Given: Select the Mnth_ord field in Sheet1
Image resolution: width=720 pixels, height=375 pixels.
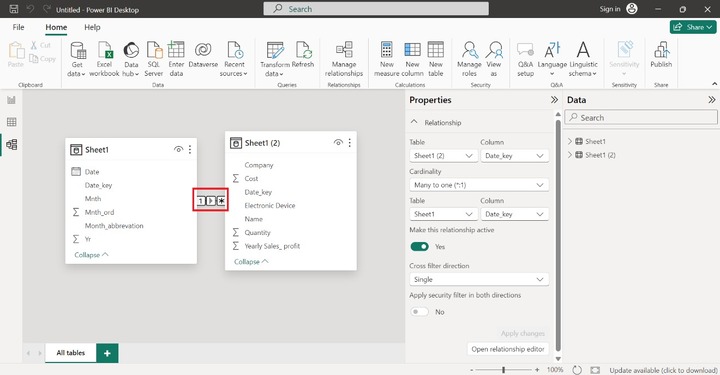Looking at the screenshot, I should coord(100,212).
